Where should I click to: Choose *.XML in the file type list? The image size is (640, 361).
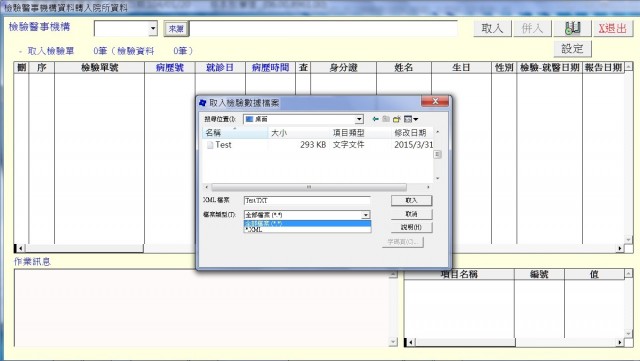(x=307, y=230)
